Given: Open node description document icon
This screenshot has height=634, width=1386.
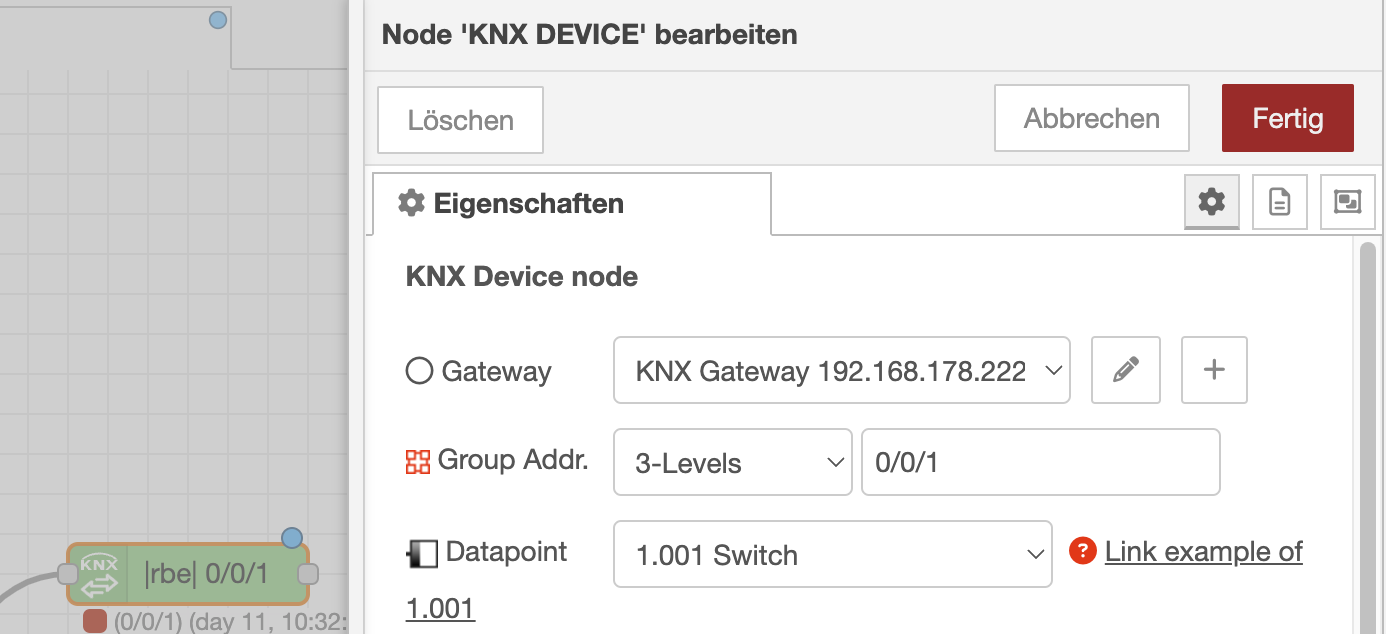Looking at the screenshot, I should click(1279, 202).
